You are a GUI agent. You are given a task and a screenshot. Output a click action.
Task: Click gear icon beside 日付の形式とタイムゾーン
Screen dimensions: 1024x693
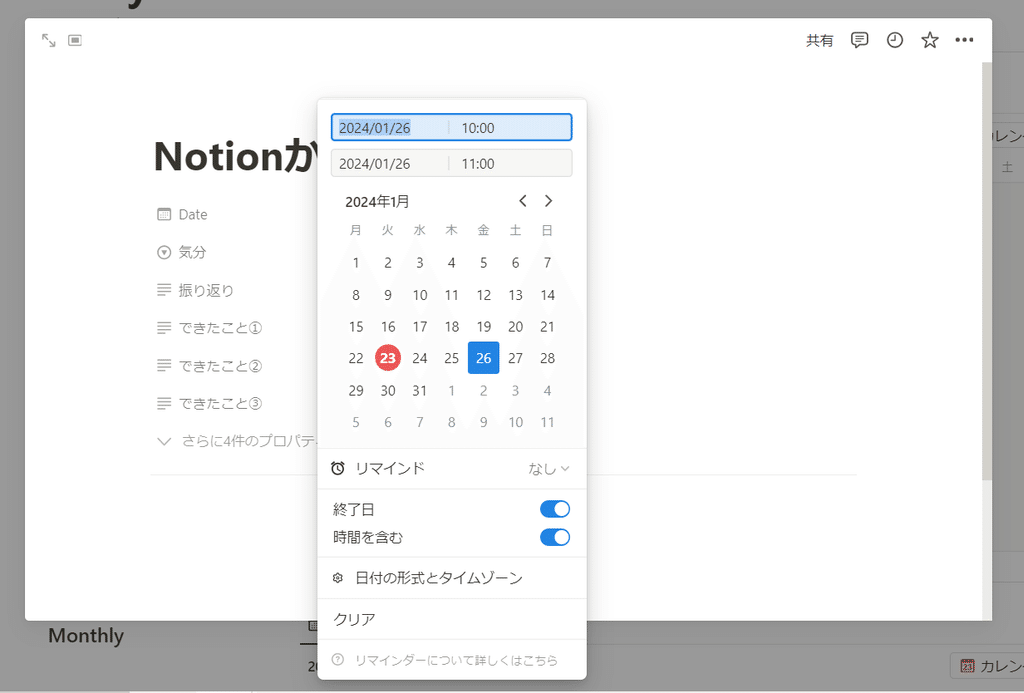(x=338, y=578)
